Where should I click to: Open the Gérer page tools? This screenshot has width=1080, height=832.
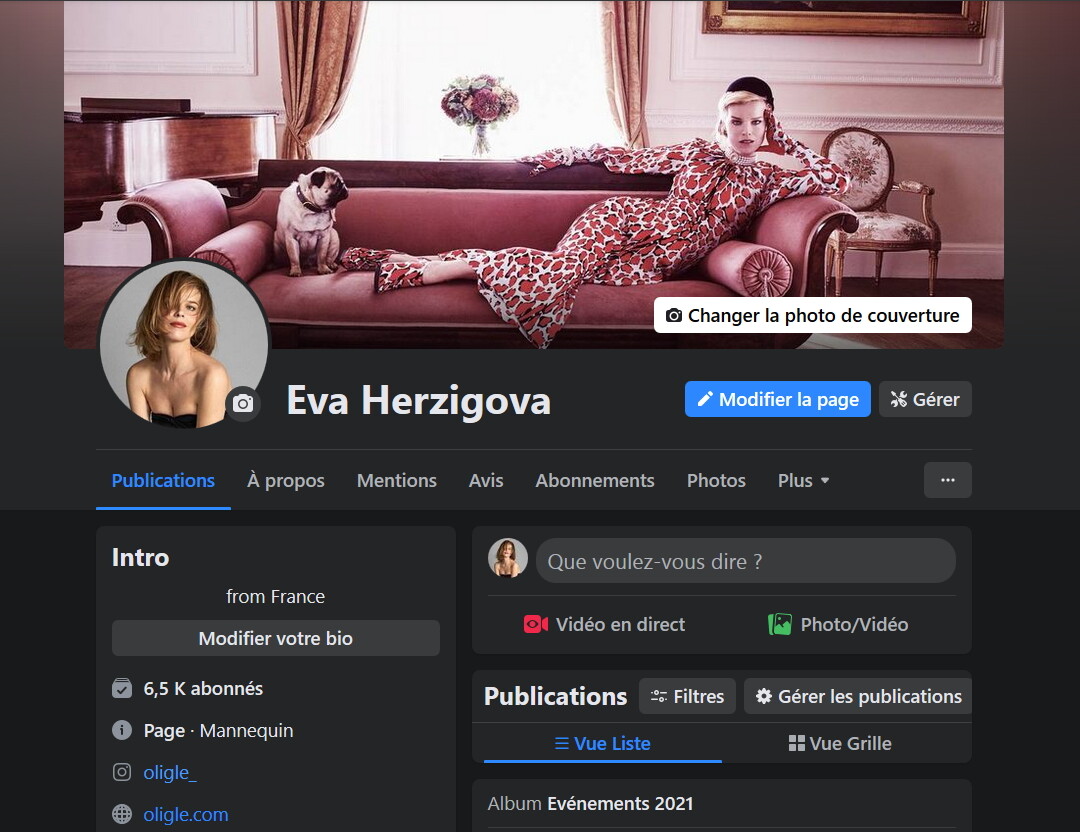click(x=925, y=399)
